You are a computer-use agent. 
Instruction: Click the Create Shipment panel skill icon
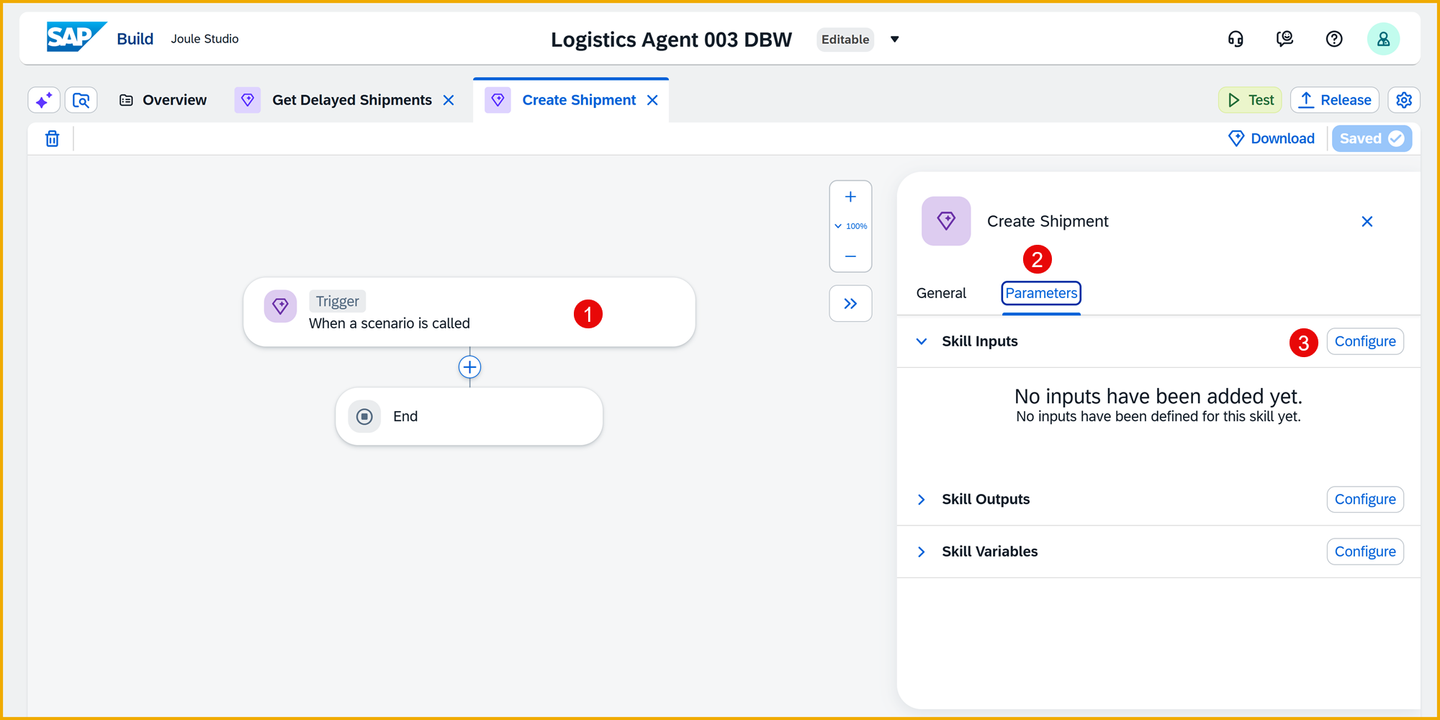pos(946,221)
